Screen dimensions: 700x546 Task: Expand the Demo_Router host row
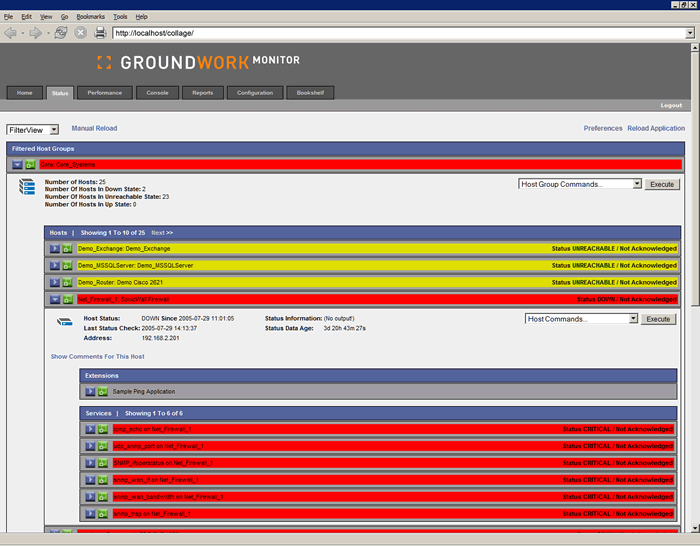(54, 283)
